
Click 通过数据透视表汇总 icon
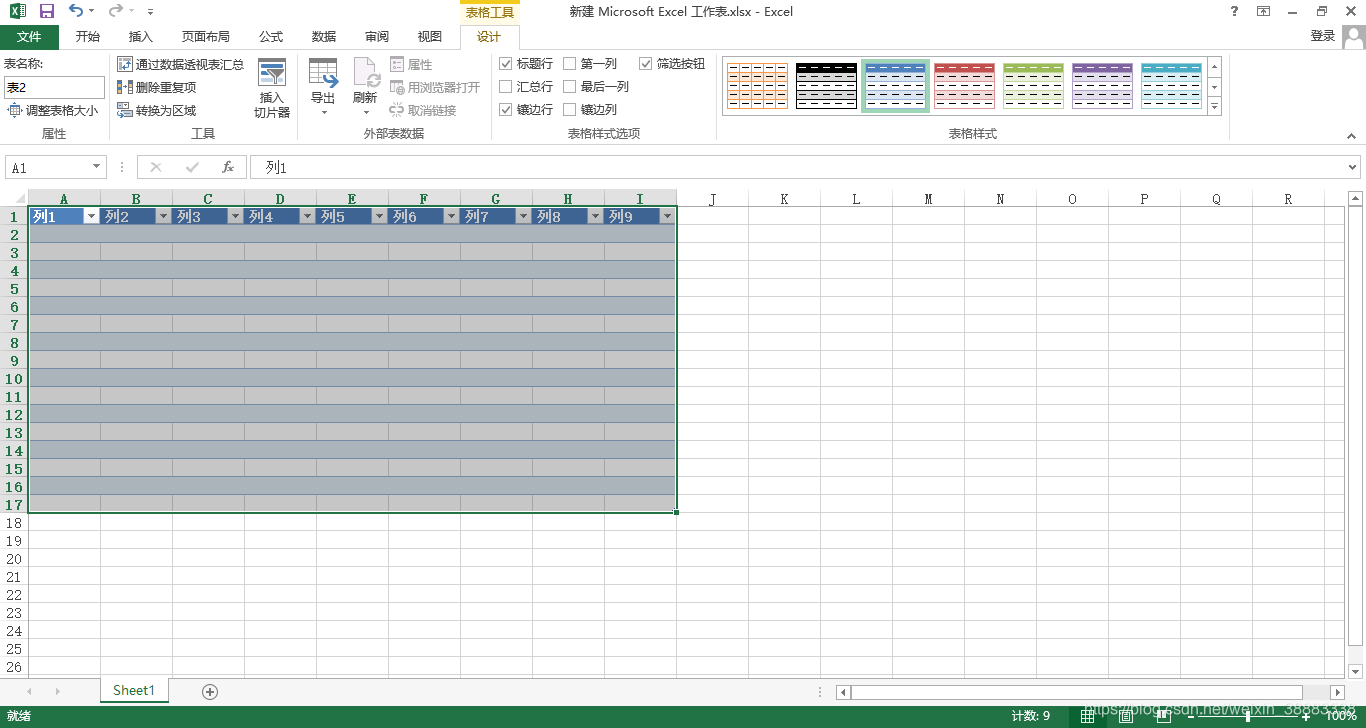[125, 64]
